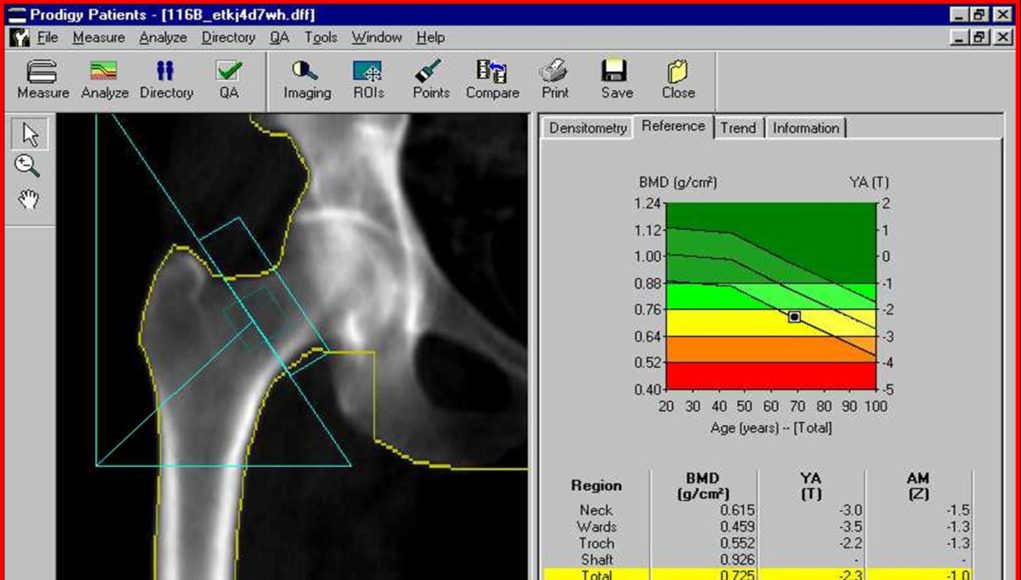1021x580 pixels.
Task: Click the Wards T-score -3.5
Action: tap(850, 527)
